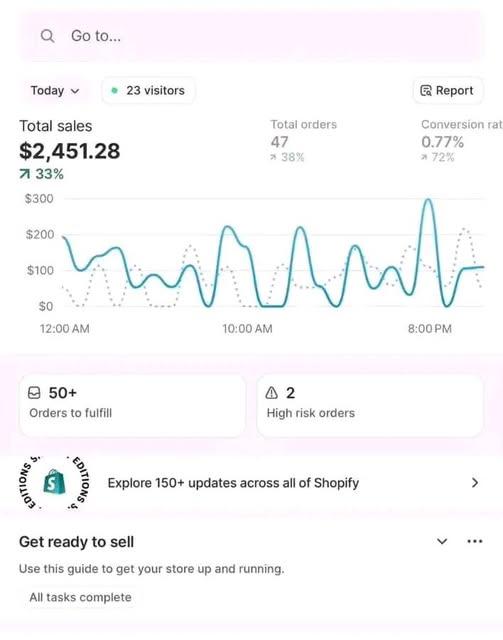Screen dimensions: 503x640
Task: Select the Total orders metric tab
Action: tap(304, 141)
